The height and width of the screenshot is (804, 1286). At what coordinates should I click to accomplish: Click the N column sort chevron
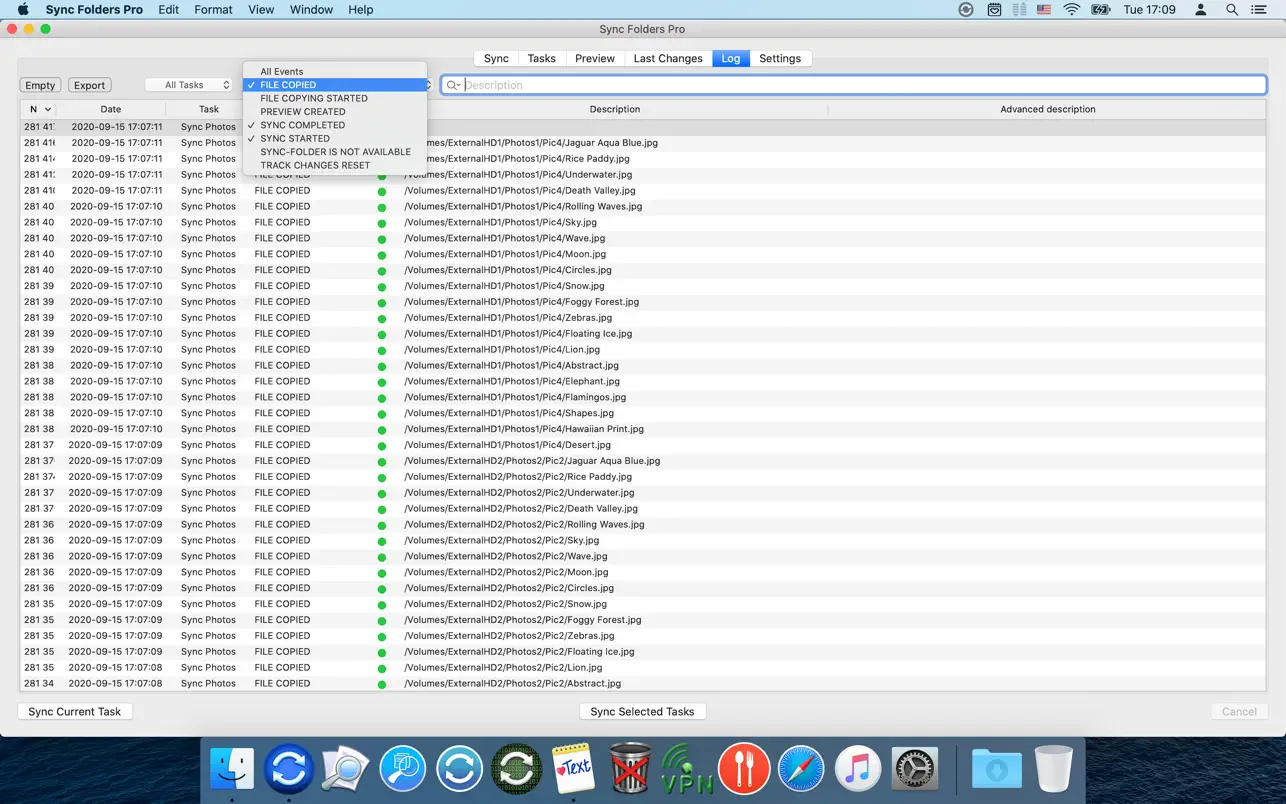(47, 110)
